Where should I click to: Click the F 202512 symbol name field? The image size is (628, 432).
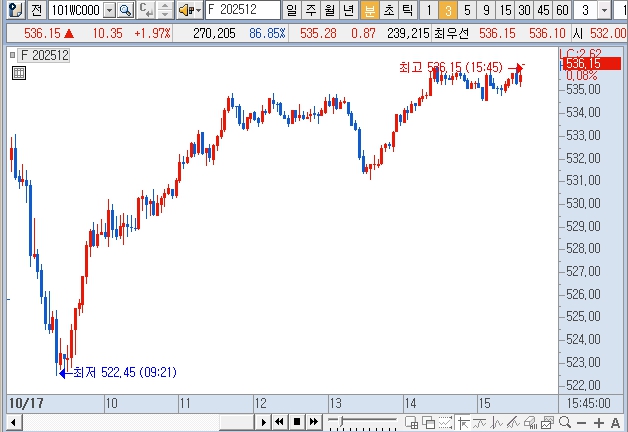click(x=240, y=10)
